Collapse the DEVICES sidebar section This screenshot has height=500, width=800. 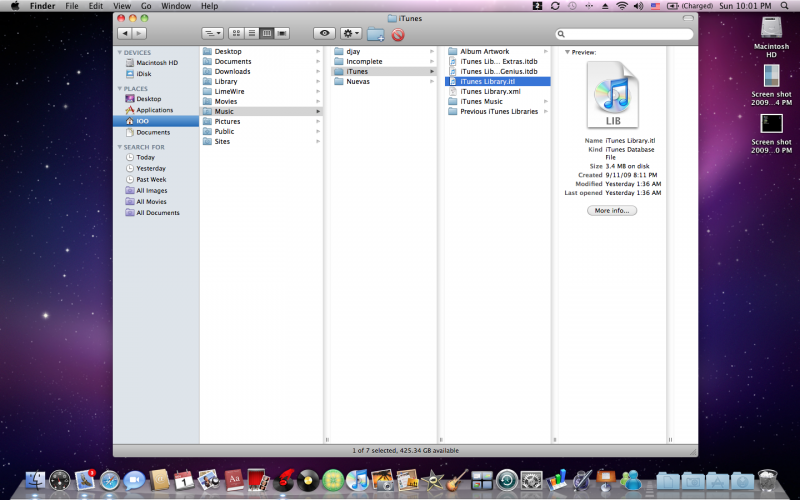(x=120, y=53)
